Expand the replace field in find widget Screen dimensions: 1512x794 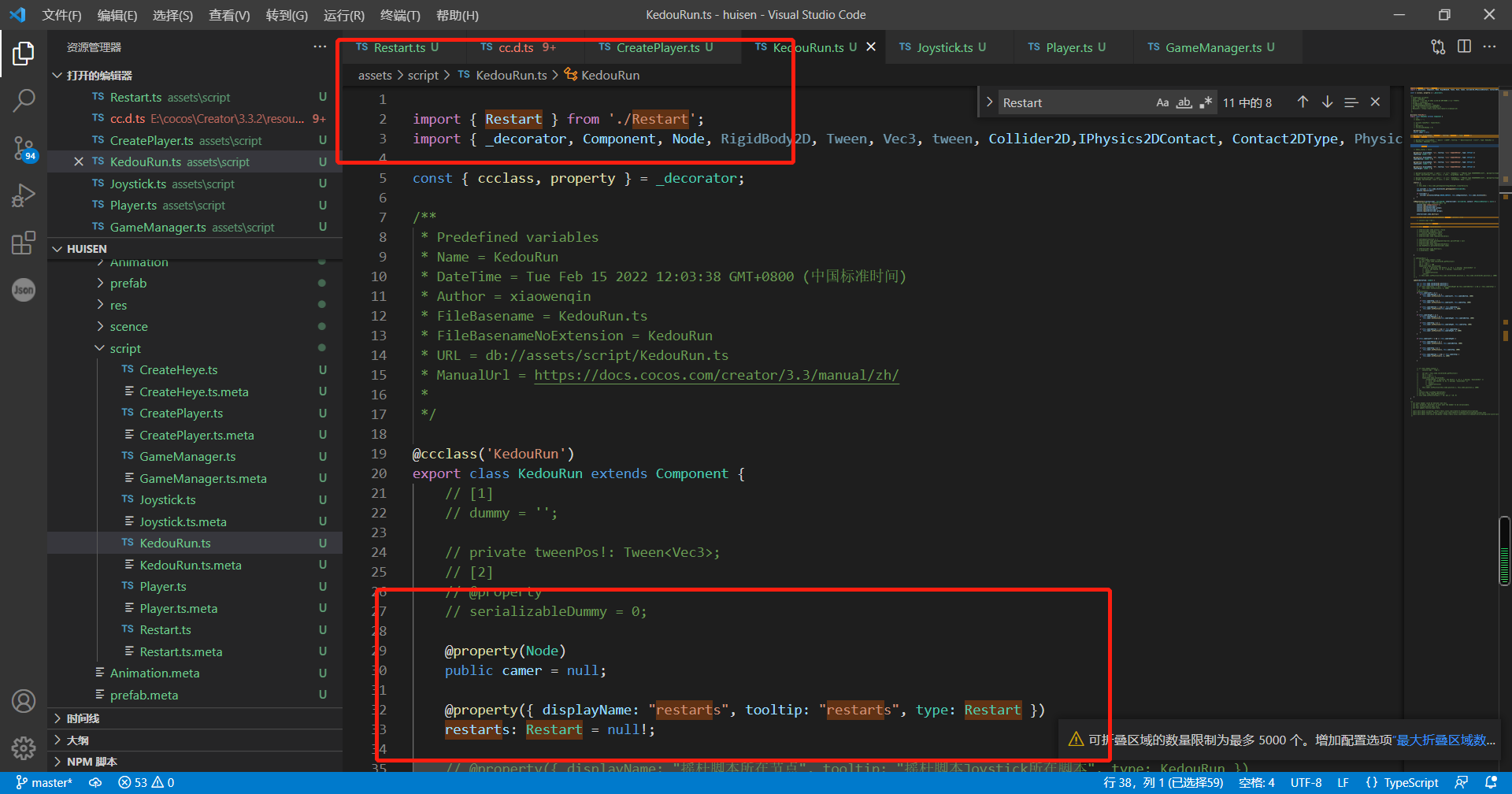click(989, 102)
